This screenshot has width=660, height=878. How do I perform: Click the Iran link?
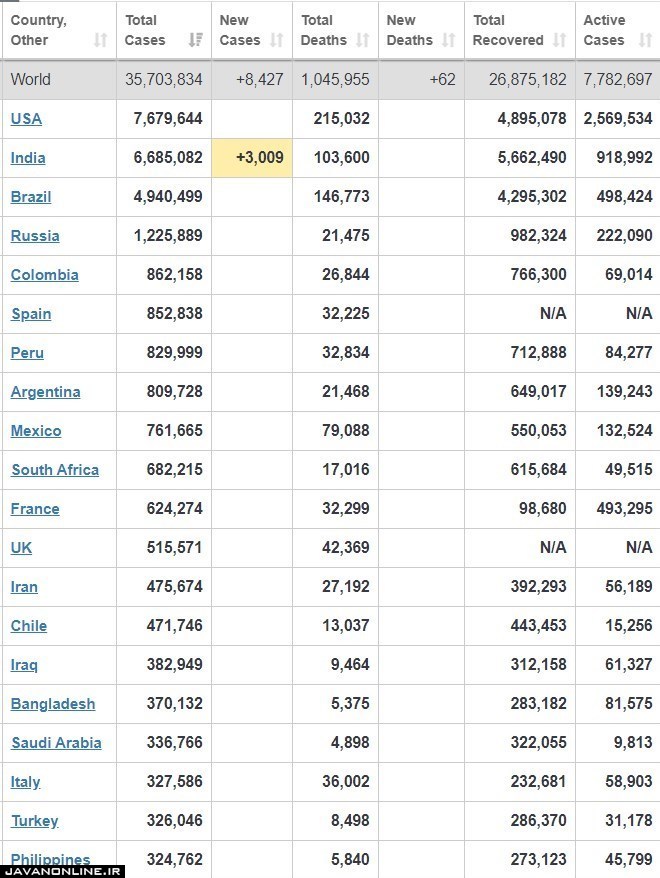tap(24, 587)
